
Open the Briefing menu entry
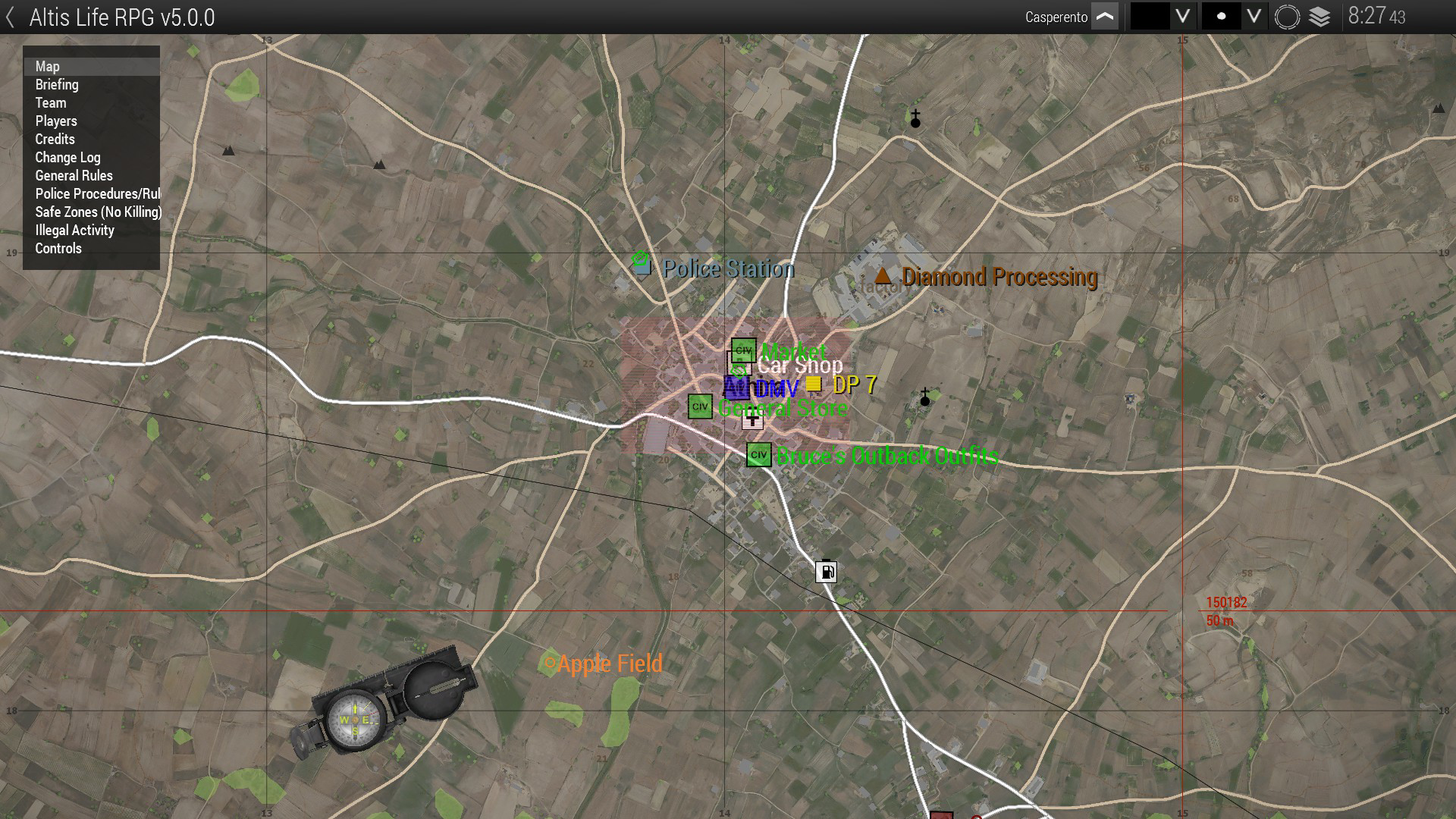(57, 85)
